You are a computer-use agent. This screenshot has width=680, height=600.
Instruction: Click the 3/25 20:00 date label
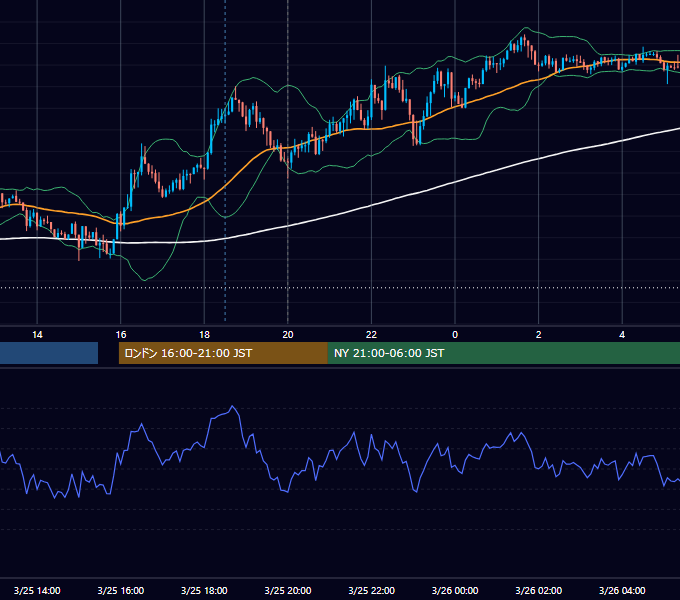[x=288, y=590]
